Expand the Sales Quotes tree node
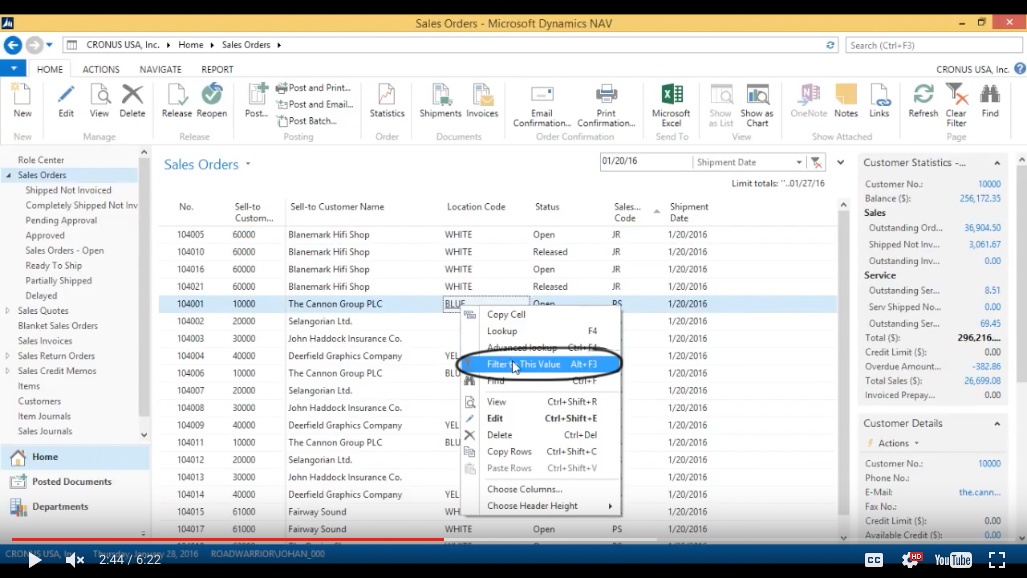 point(8,311)
